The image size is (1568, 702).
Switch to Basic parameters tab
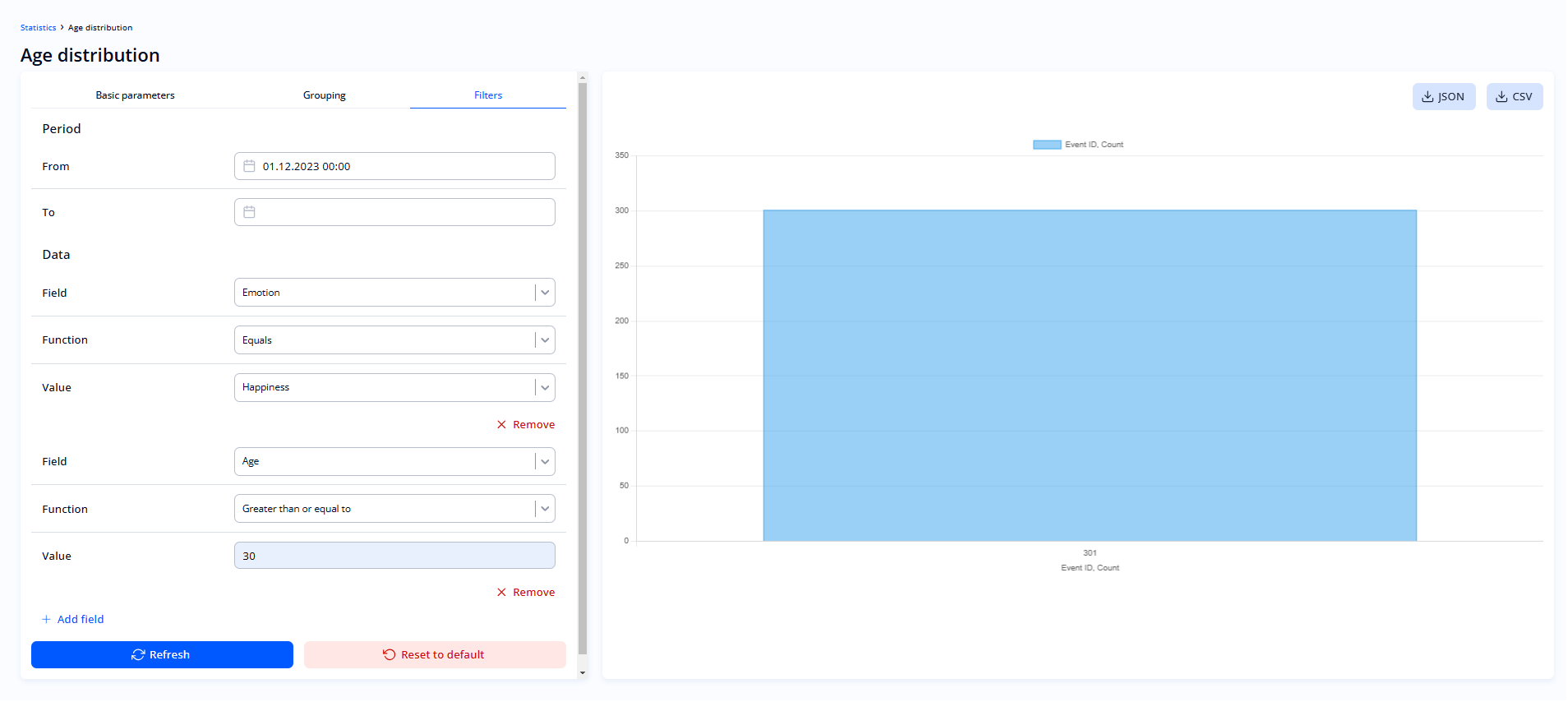pyautogui.click(x=135, y=95)
